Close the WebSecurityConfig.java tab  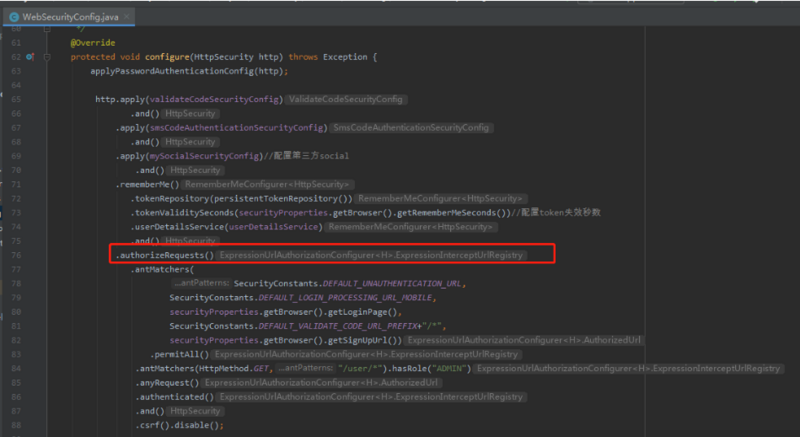tap(127, 17)
